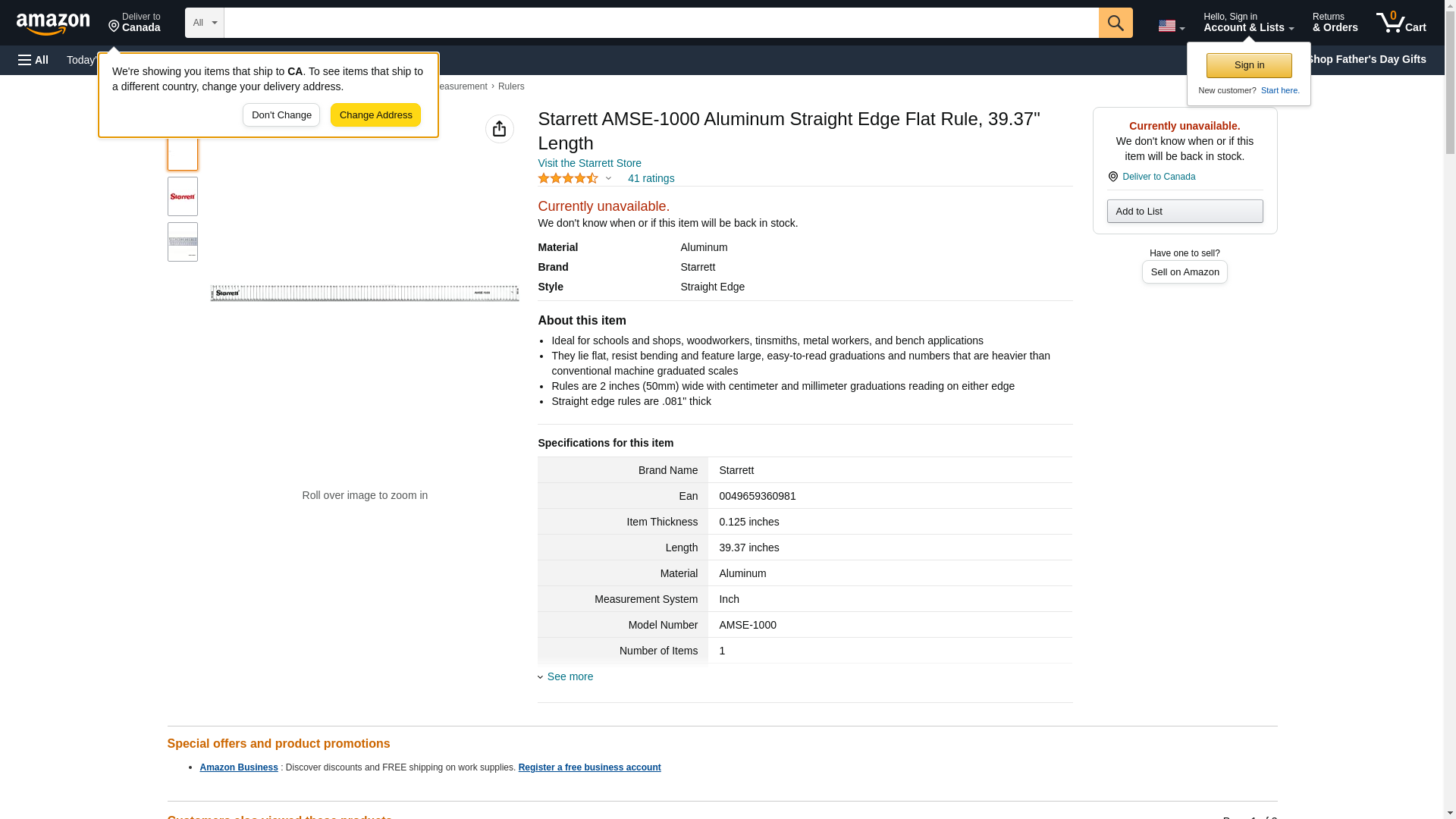The height and width of the screenshot is (819, 1456).
Task: Open Returns & Orders
Action: tap(1335, 23)
